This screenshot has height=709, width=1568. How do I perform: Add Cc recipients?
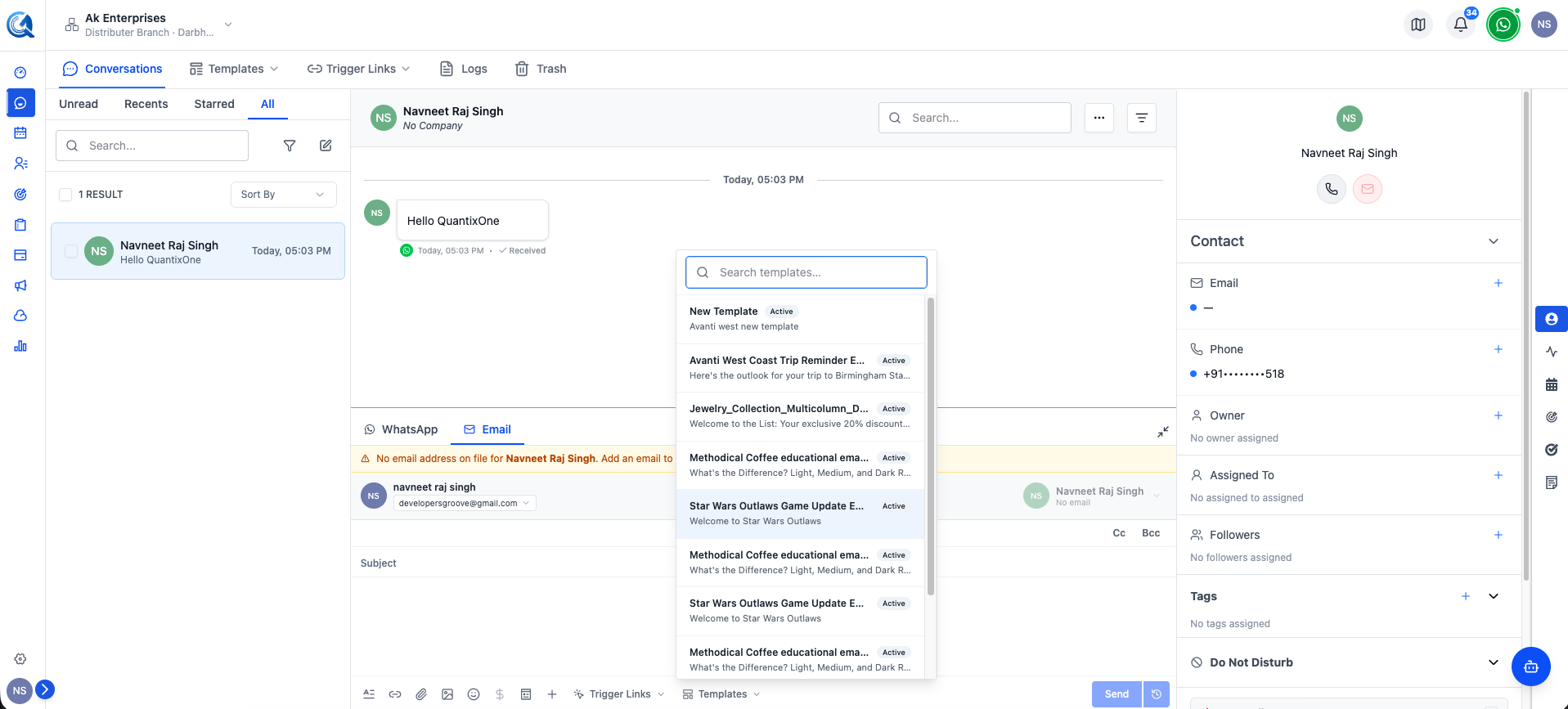tap(1119, 533)
